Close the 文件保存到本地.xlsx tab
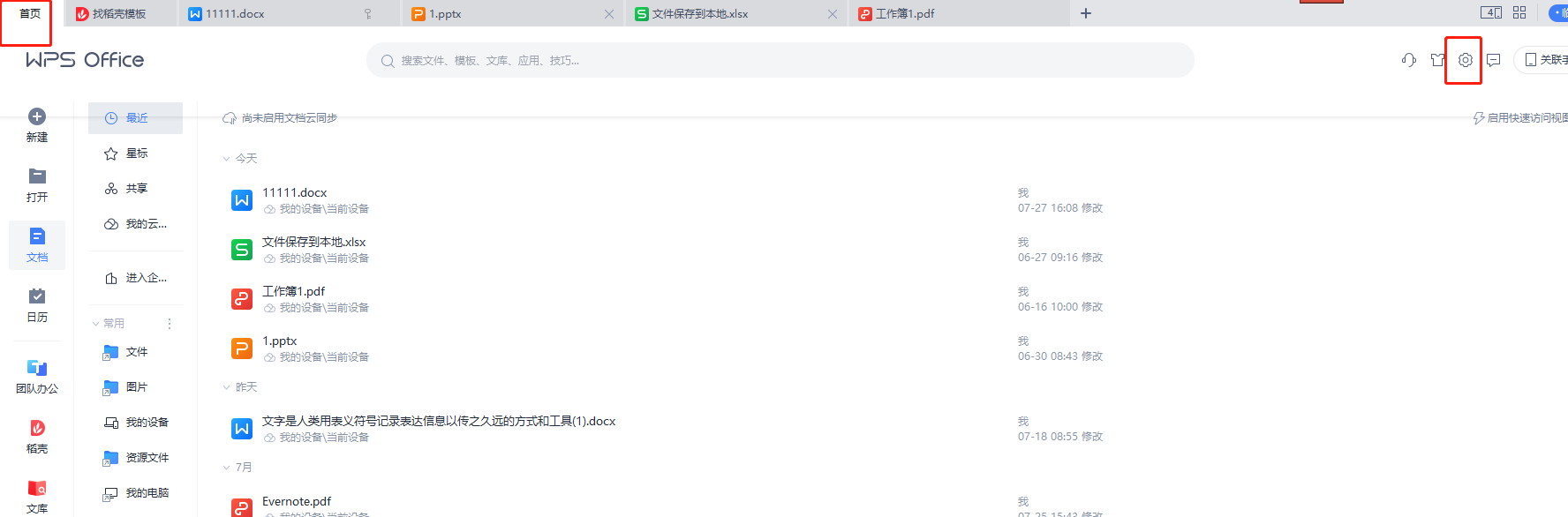 coord(833,14)
